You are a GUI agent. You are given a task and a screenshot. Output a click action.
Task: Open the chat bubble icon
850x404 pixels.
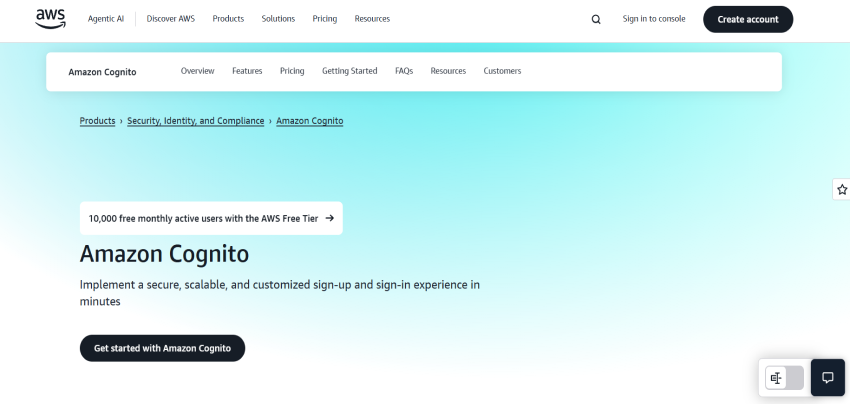827,377
